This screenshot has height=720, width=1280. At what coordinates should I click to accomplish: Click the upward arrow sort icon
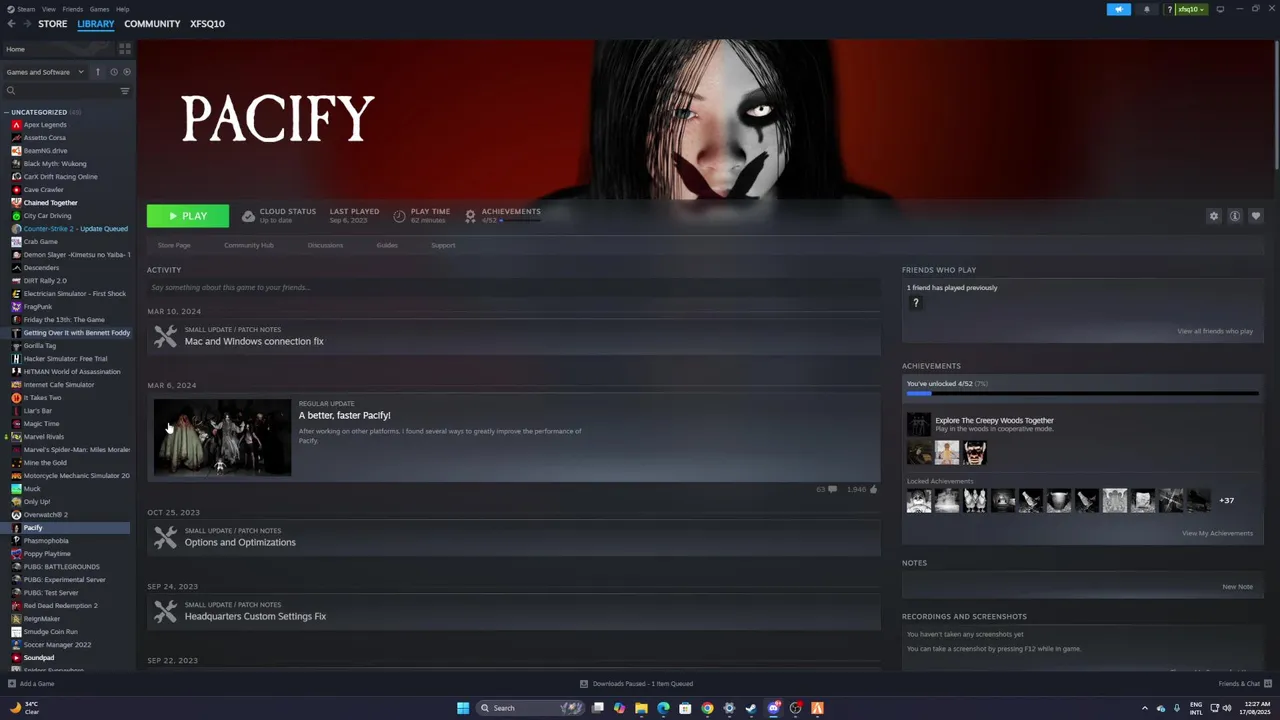(98, 72)
